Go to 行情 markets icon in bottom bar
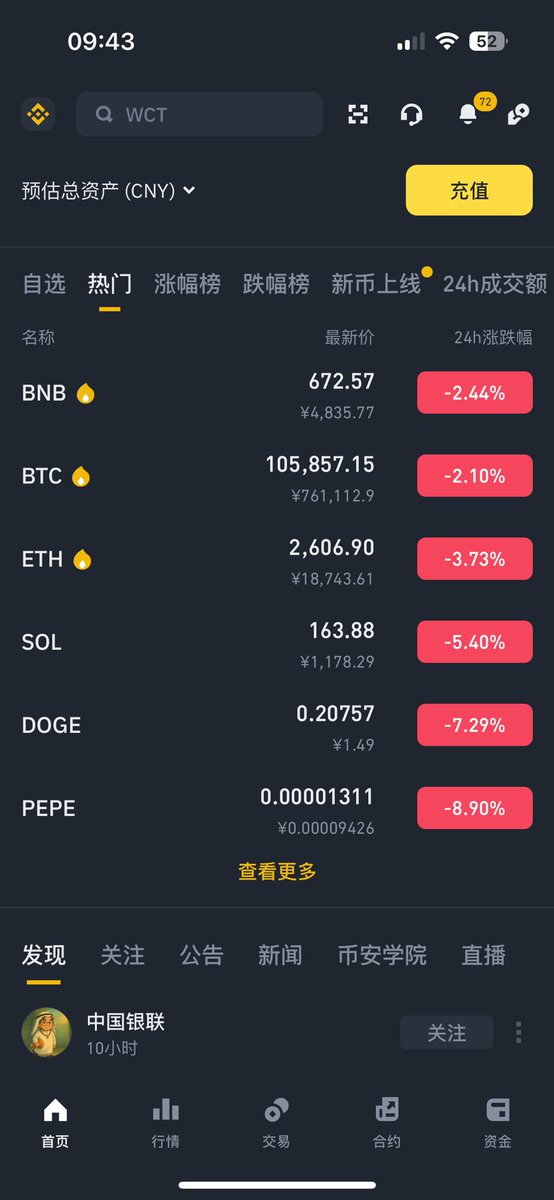This screenshot has width=554, height=1200. point(166,1123)
